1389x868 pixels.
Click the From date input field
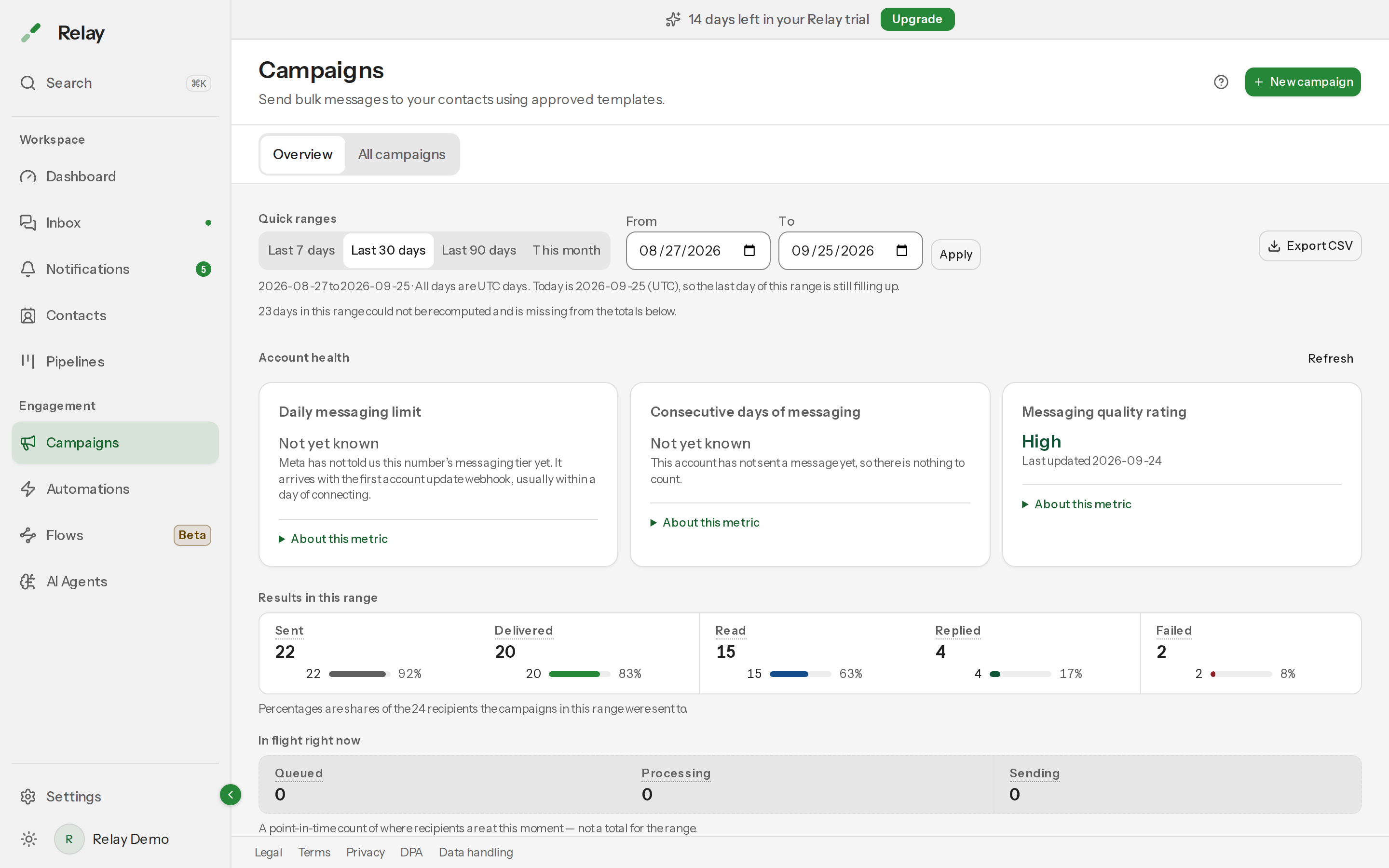click(x=698, y=250)
